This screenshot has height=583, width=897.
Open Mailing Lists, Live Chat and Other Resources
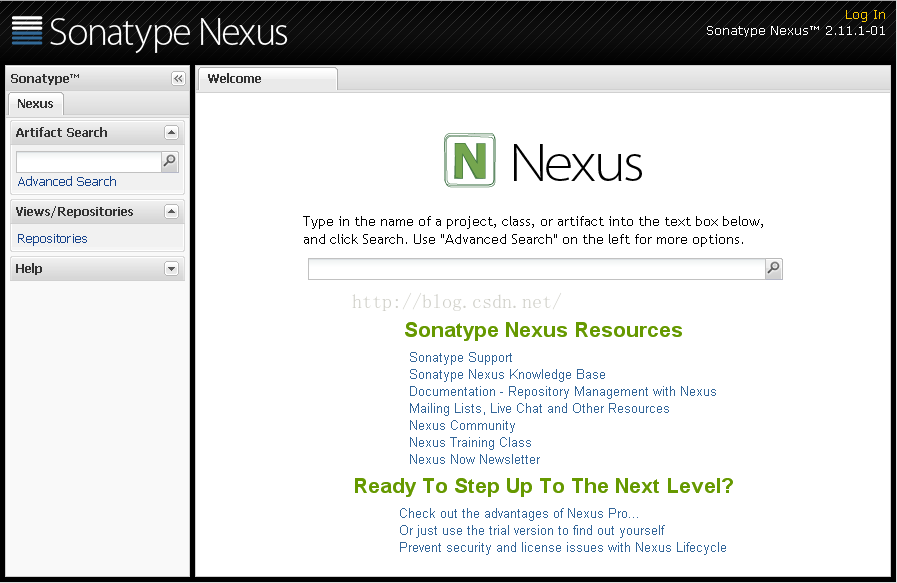[539, 409]
